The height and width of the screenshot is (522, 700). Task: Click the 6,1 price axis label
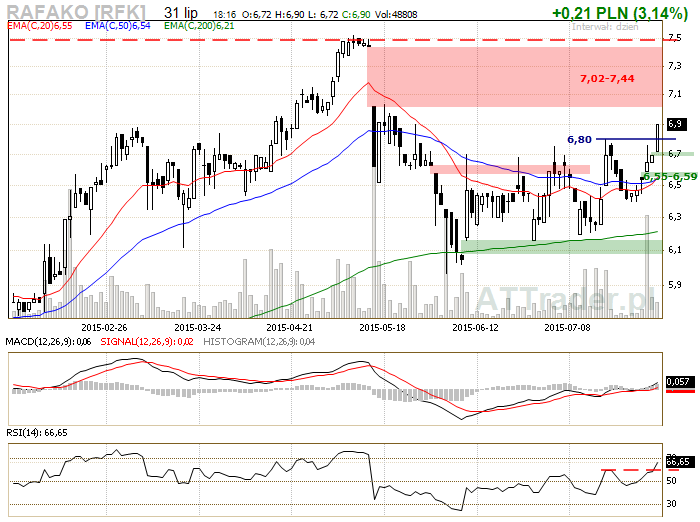click(675, 250)
